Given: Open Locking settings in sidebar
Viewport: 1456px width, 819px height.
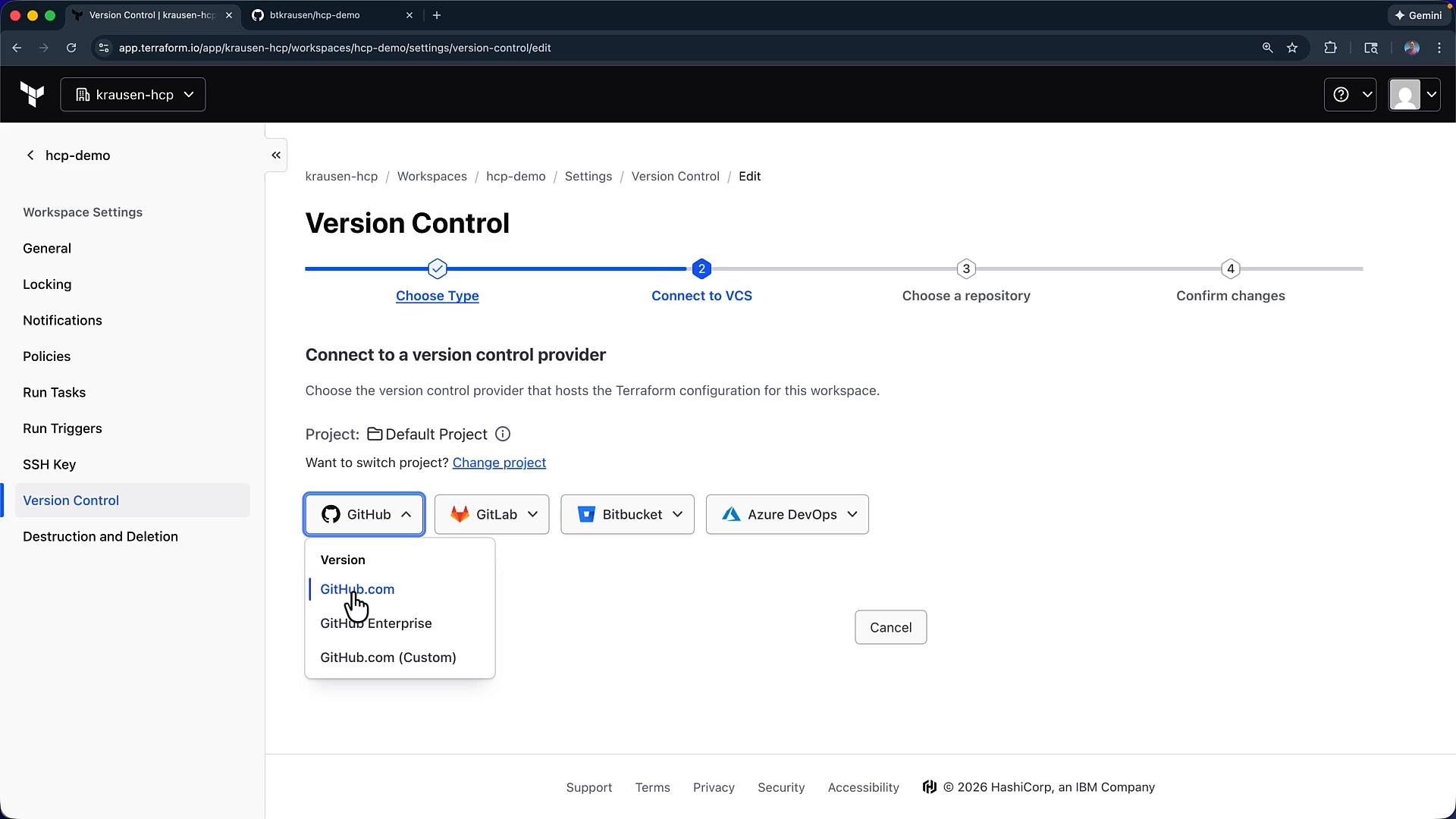Looking at the screenshot, I should point(47,284).
